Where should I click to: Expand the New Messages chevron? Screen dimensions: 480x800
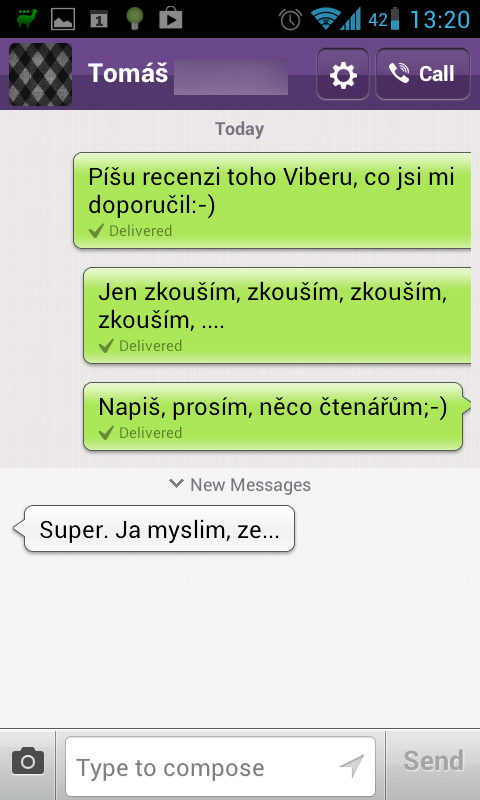(176, 483)
